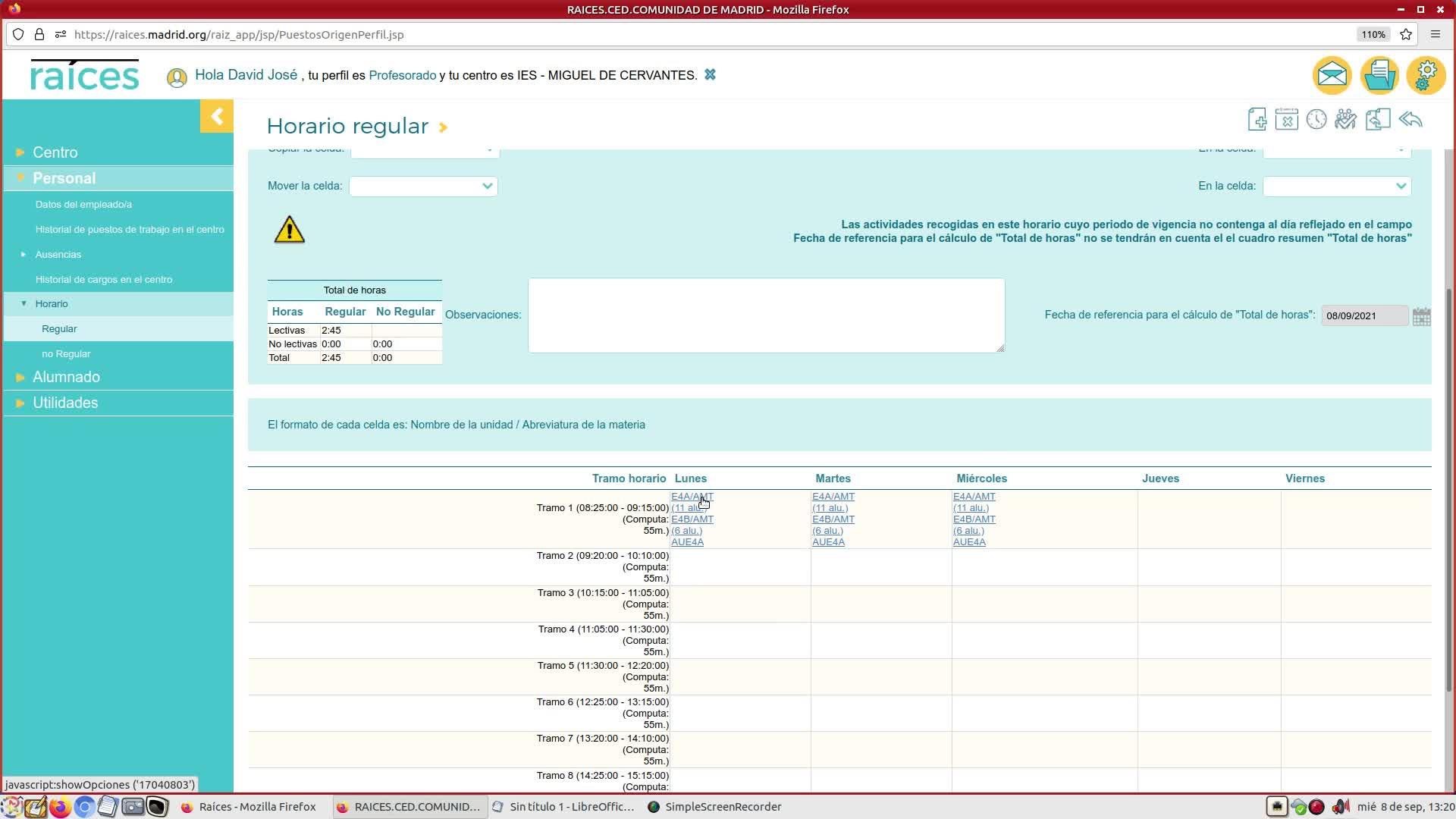Open the gears settings icon
Viewport: 1456px width, 819px height.
1426,75
